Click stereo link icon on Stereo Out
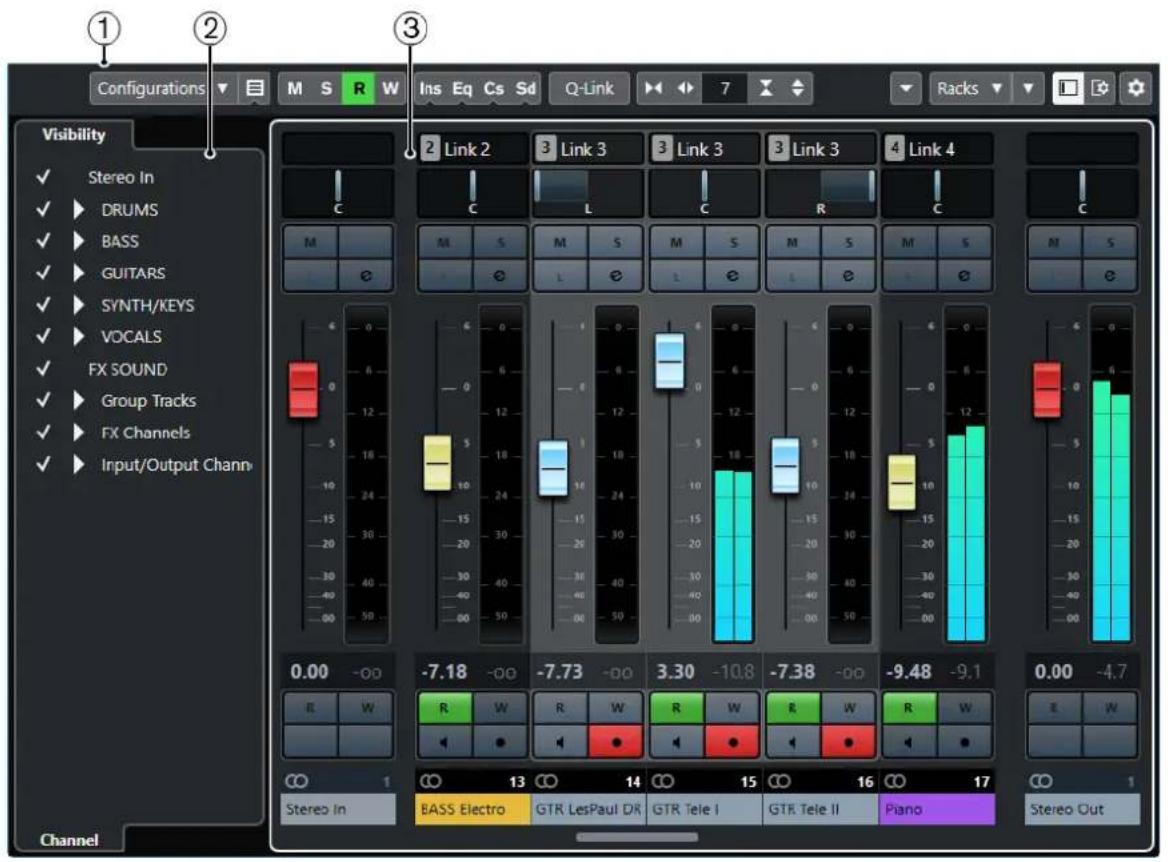Viewport: 1168px width, 862px height. click(x=1041, y=781)
